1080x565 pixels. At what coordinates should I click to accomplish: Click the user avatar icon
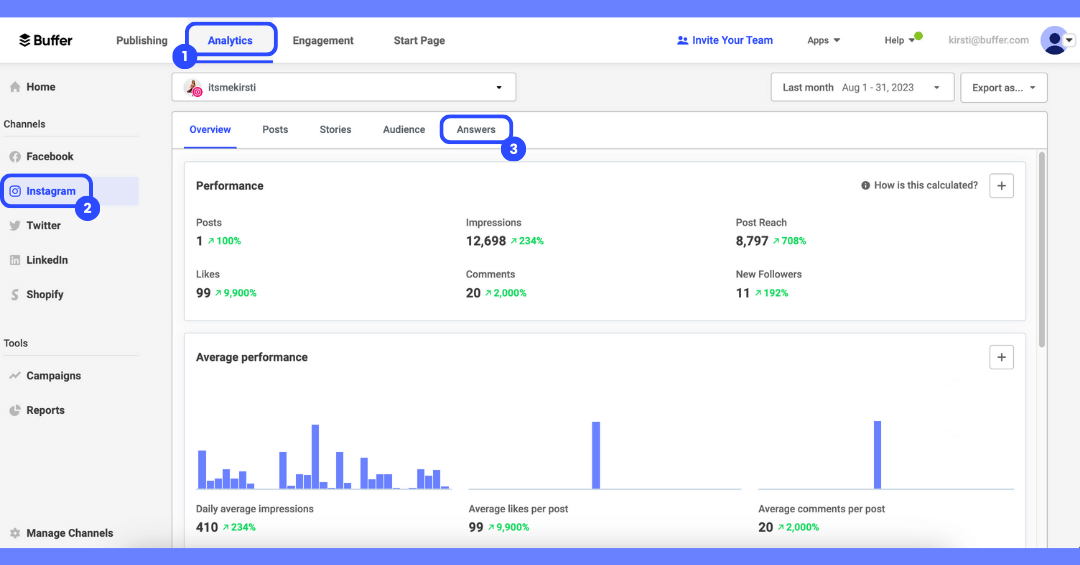pos(1053,41)
